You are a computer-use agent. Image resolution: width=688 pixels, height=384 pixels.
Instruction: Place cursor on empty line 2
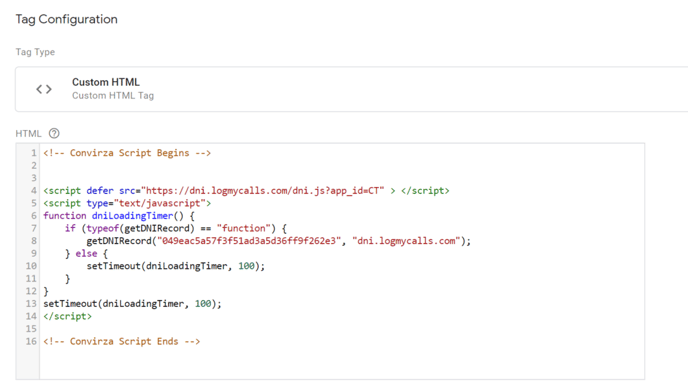[342, 165]
